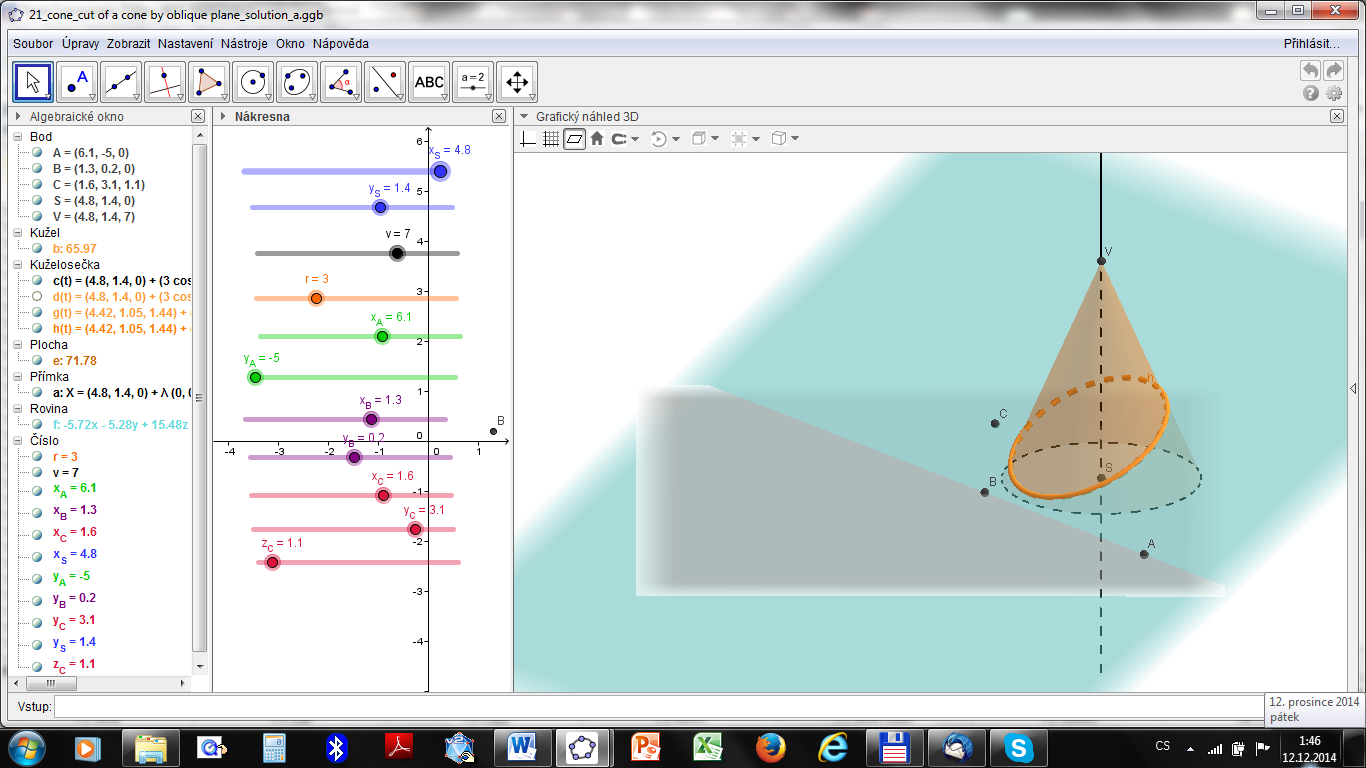Toggle visibility of point V in algebra list
The image size is (1366, 768).
(x=37, y=217)
